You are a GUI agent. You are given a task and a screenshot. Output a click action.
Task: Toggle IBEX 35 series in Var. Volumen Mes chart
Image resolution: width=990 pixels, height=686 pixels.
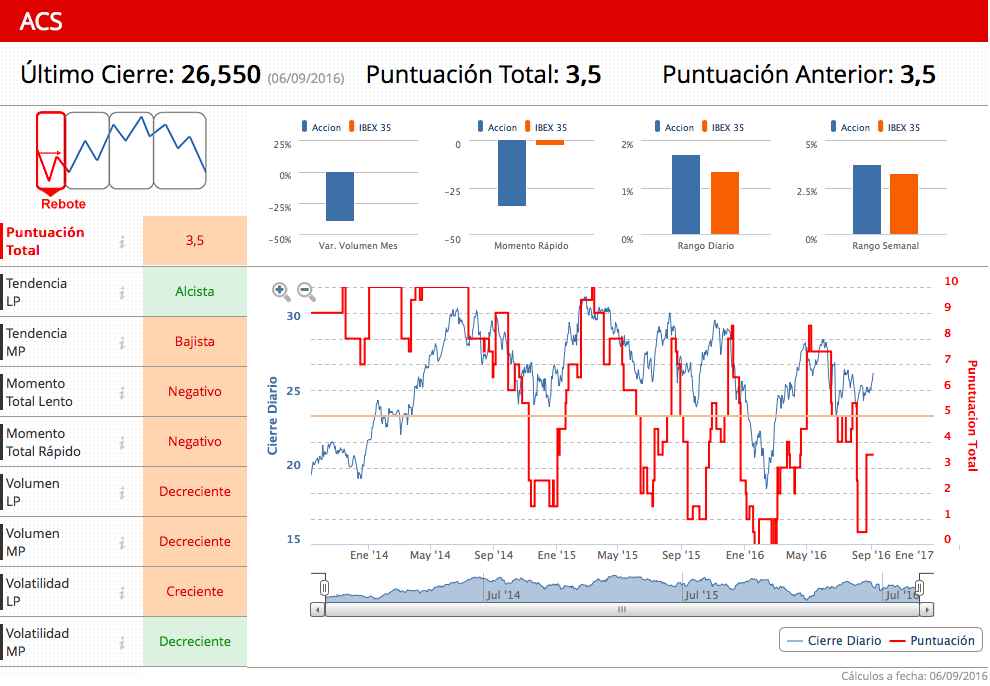(x=370, y=127)
